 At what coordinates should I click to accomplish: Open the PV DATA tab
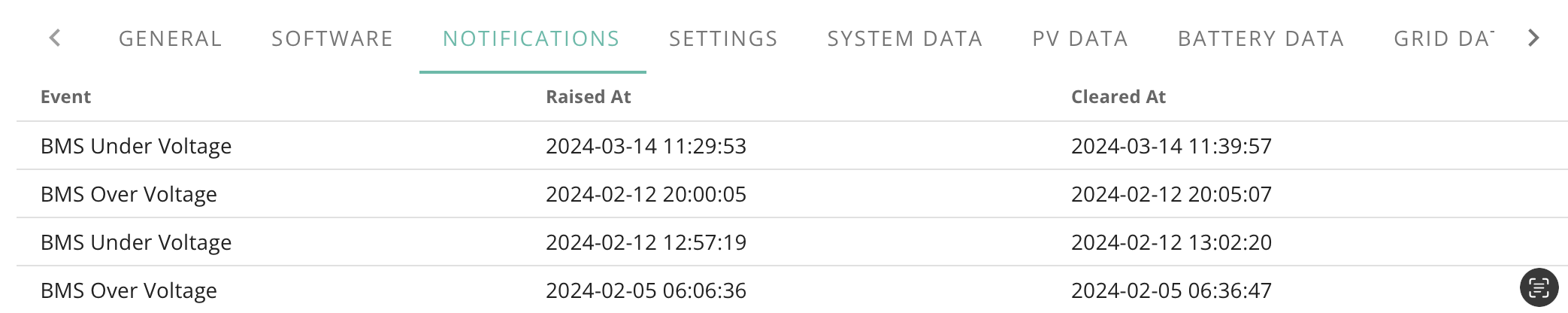point(1080,38)
